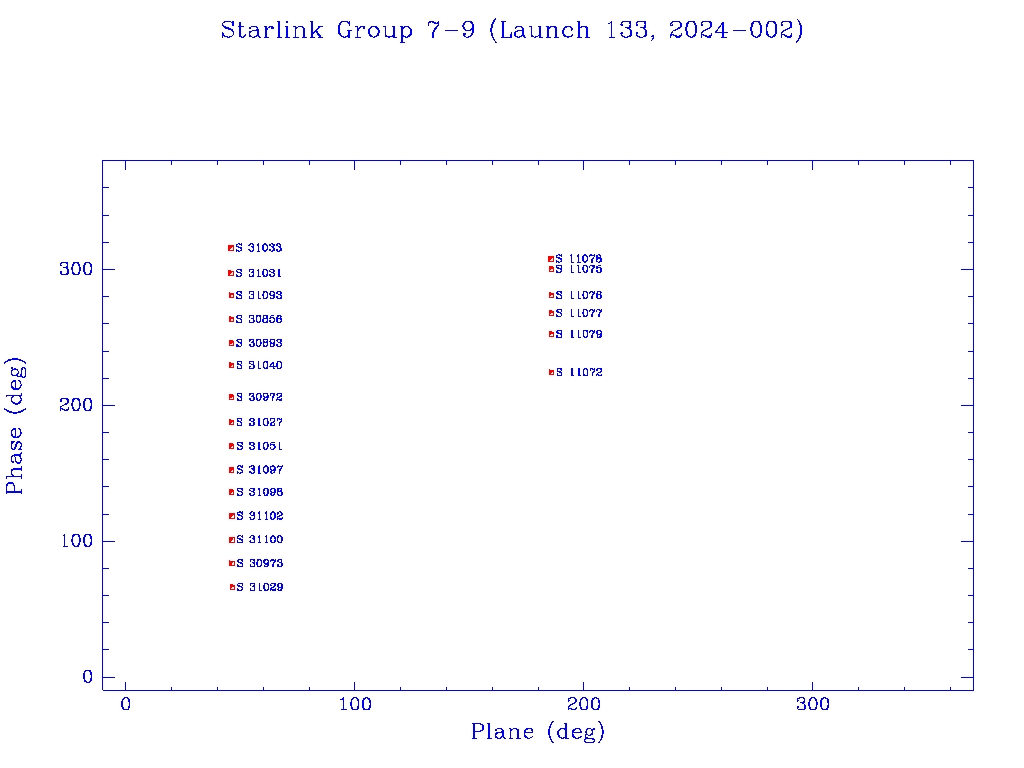Click the satellite label S 31040
The width and height of the screenshot is (1024, 768).
coord(259,365)
